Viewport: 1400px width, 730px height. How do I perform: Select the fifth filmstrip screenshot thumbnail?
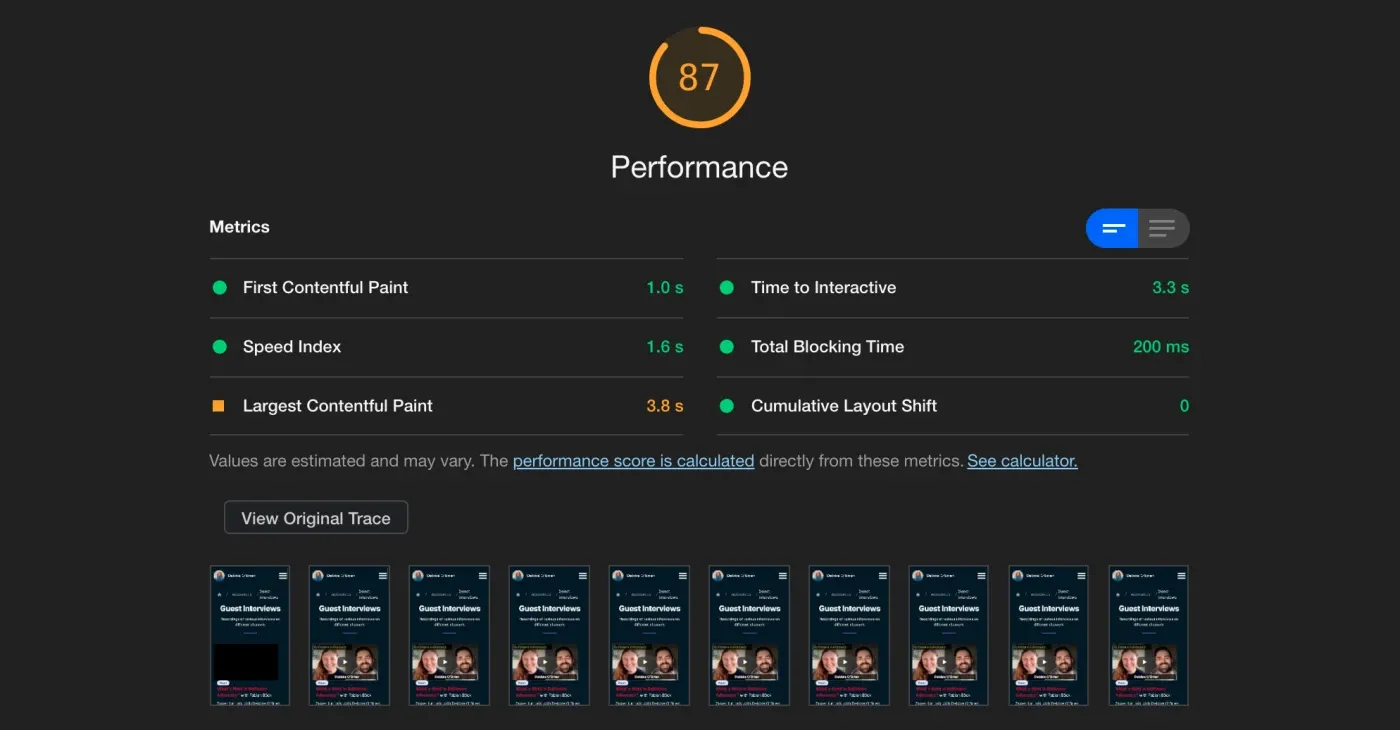pyautogui.click(x=649, y=635)
